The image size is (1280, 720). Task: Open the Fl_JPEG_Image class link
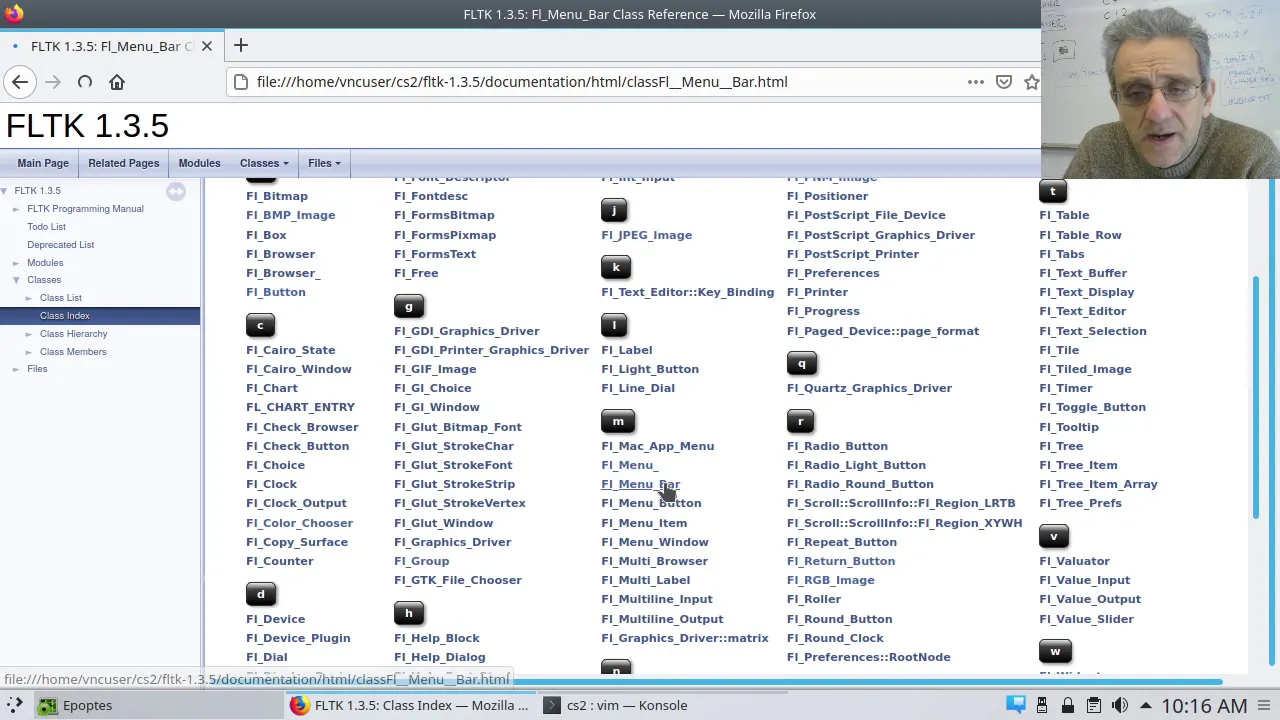tap(646, 235)
